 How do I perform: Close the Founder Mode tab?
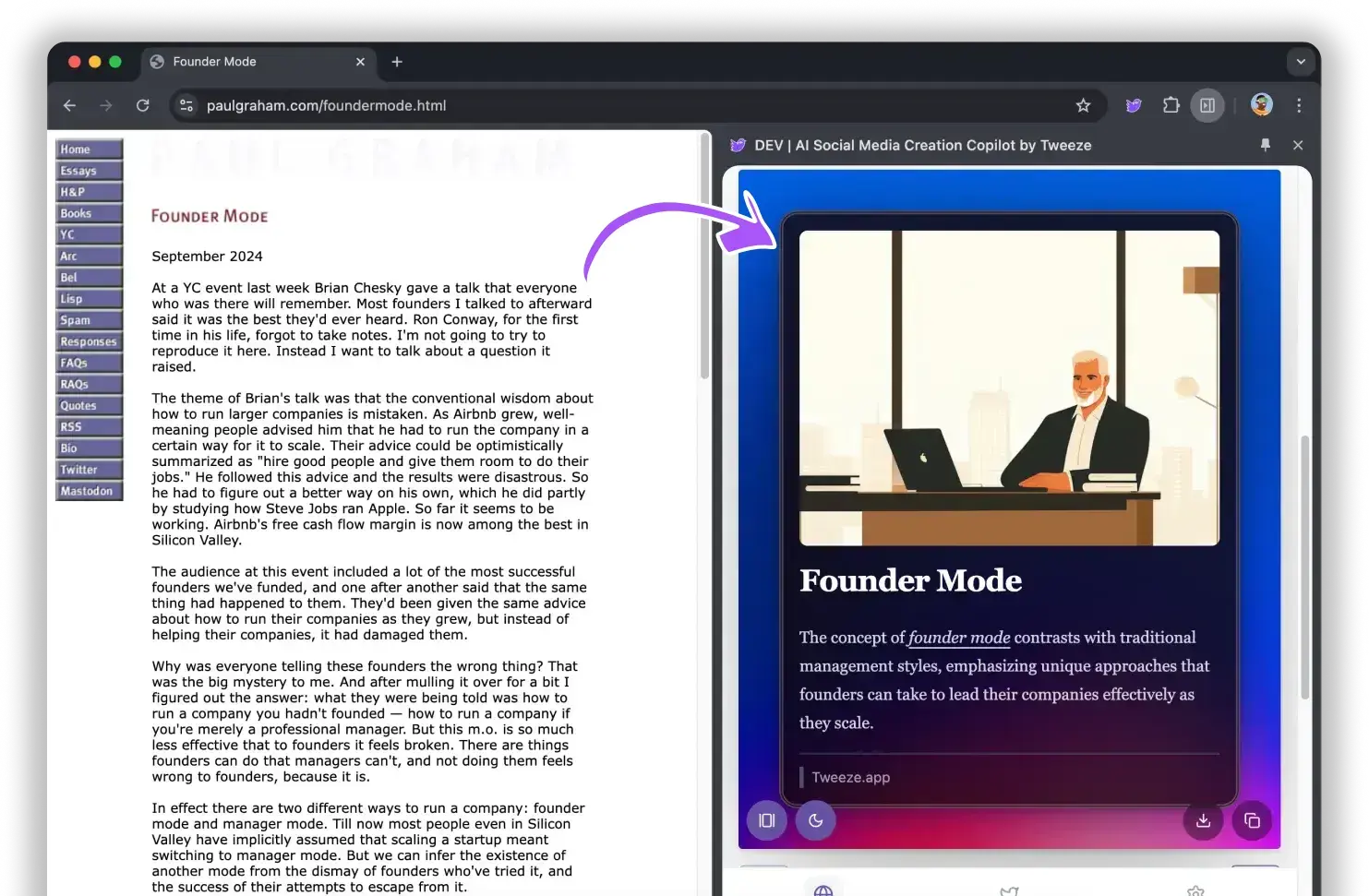360,62
